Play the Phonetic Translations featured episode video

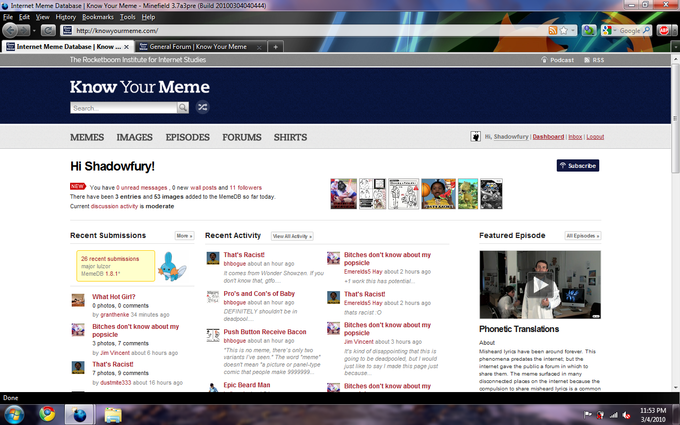(540, 285)
